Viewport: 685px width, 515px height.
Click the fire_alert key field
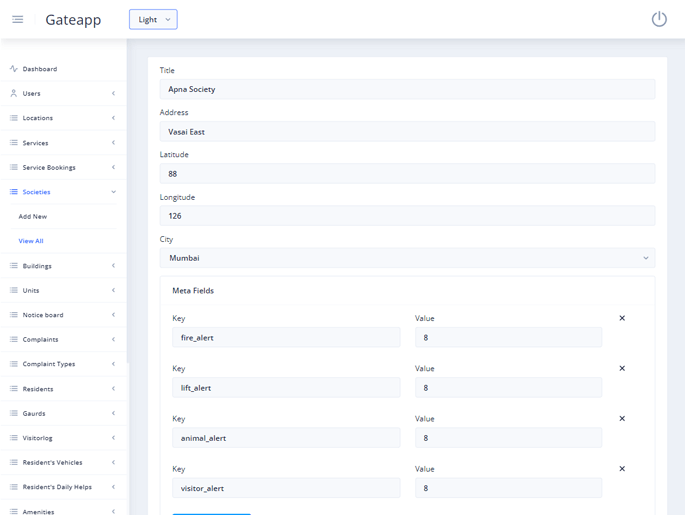(x=286, y=337)
